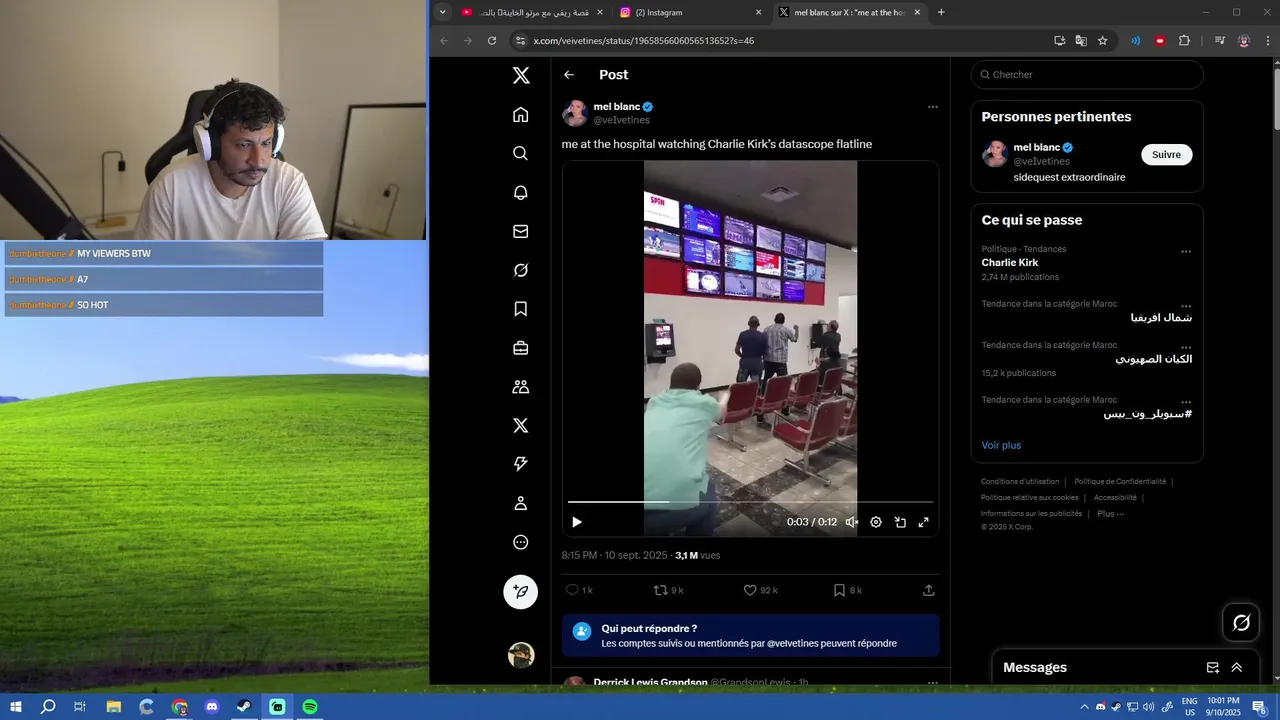This screenshot has width=1280, height=720.
Task: Start a new message from the Messages drawer
Action: click(1212, 667)
